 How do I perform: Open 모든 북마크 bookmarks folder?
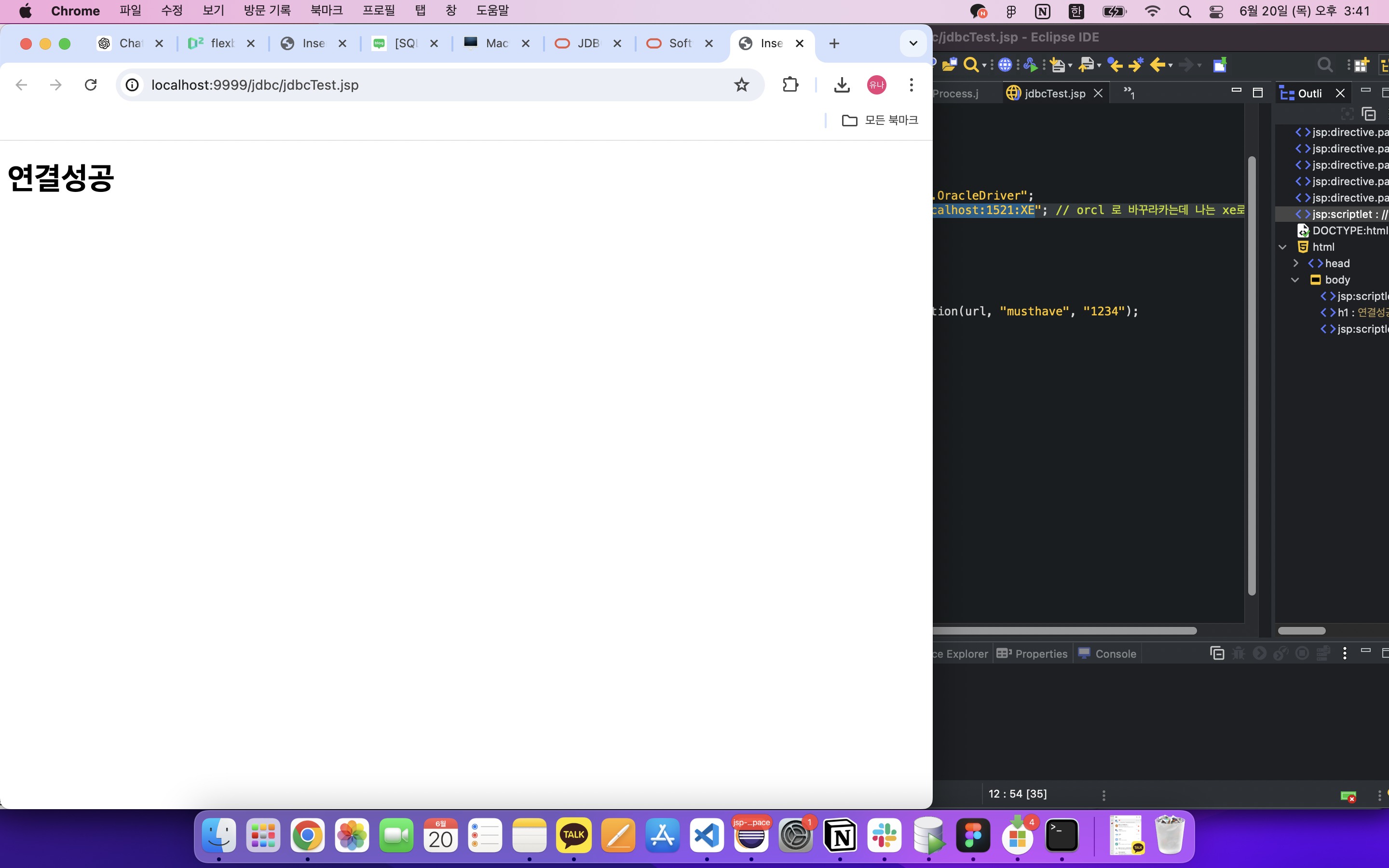pos(880,120)
